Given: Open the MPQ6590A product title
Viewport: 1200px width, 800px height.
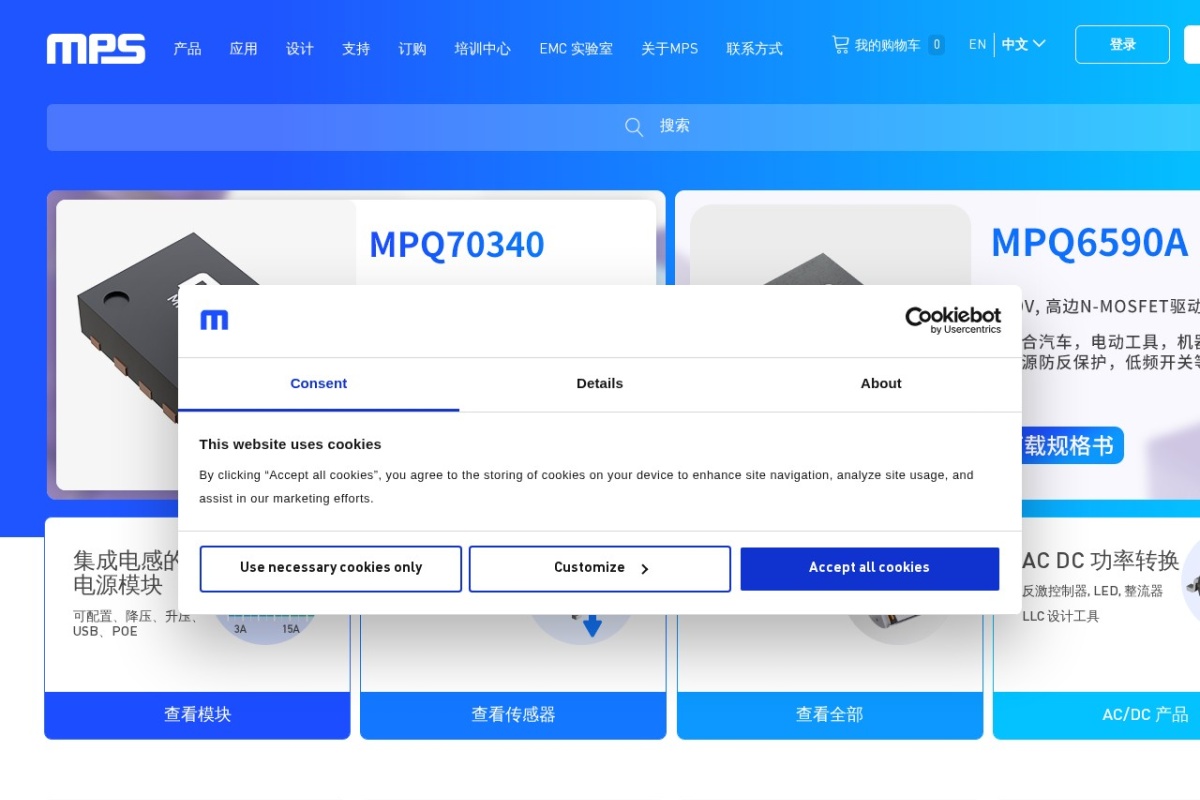Looking at the screenshot, I should click(x=1089, y=243).
